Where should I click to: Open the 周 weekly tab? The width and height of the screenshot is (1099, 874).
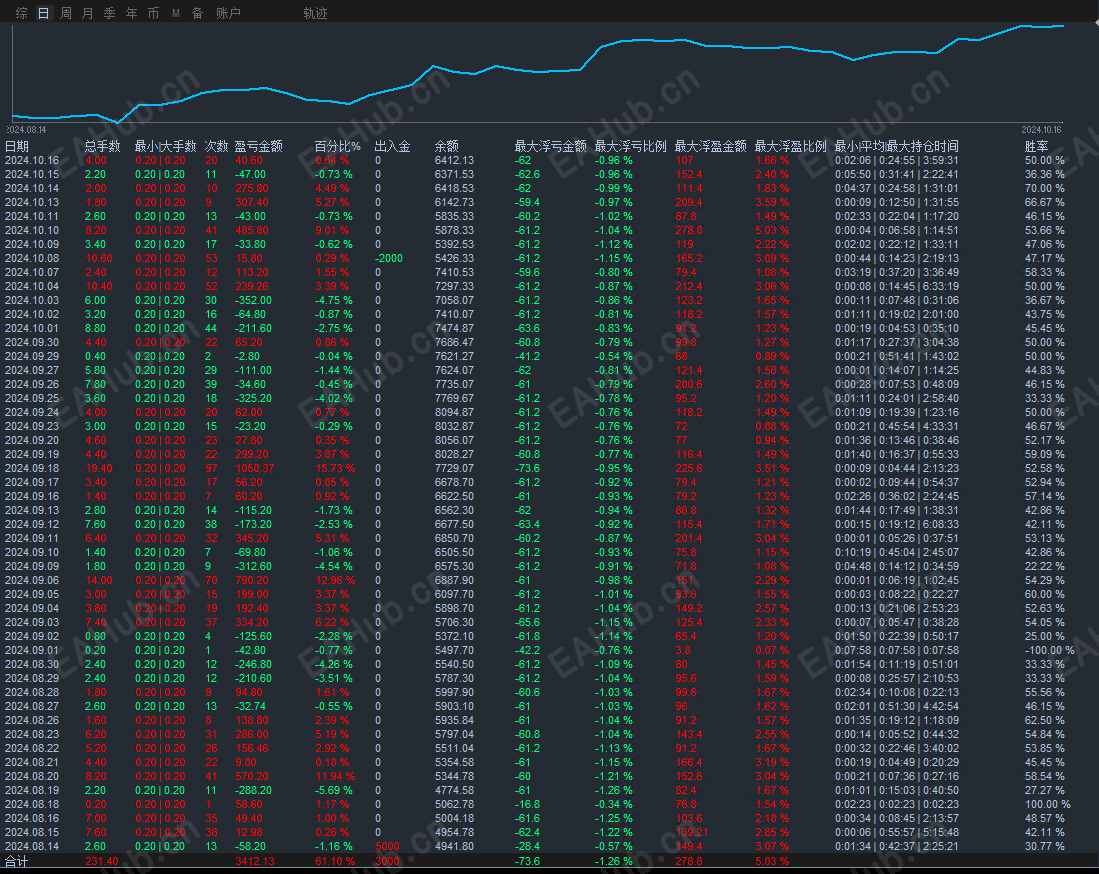(66, 13)
